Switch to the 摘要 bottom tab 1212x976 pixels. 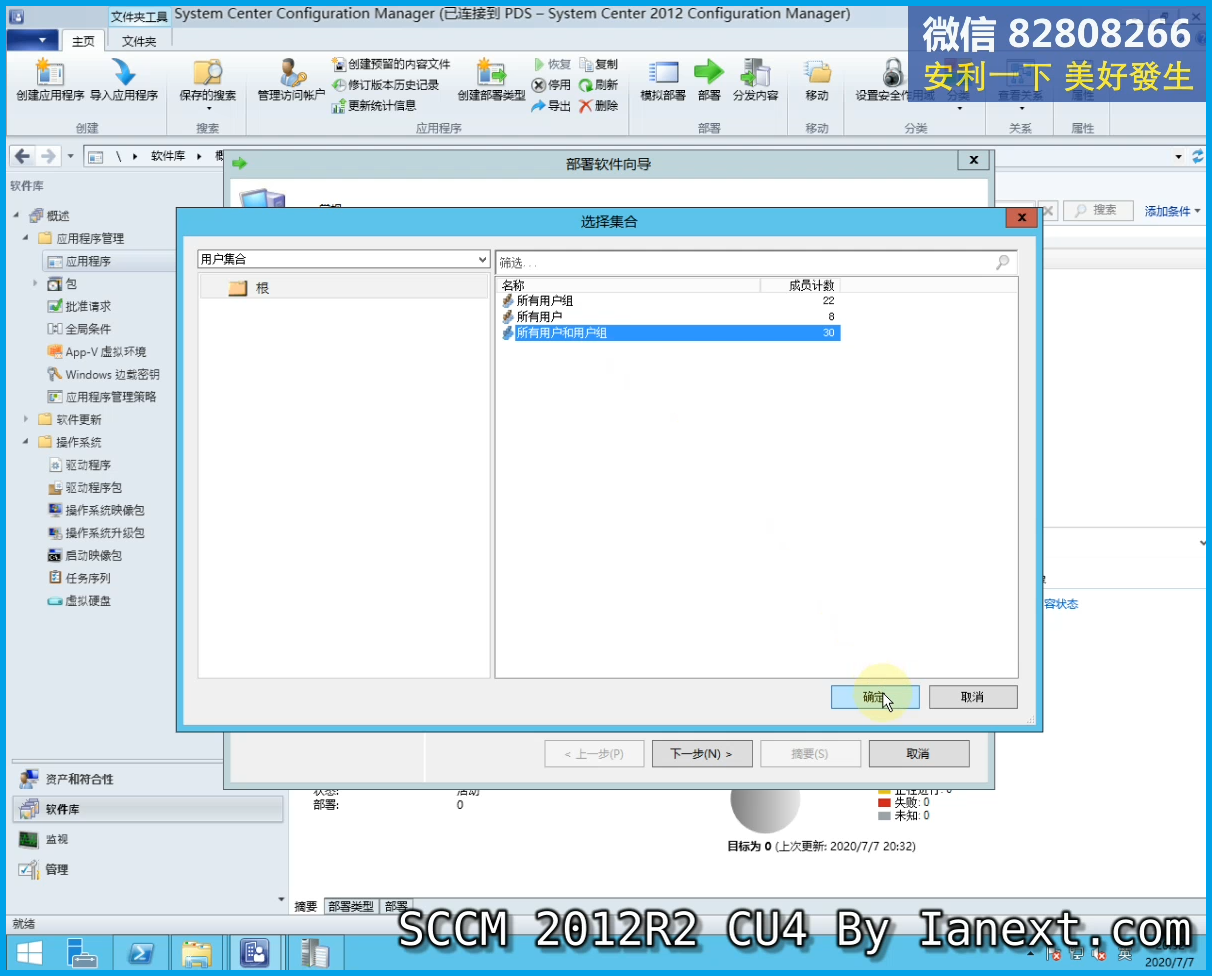pyautogui.click(x=306, y=906)
